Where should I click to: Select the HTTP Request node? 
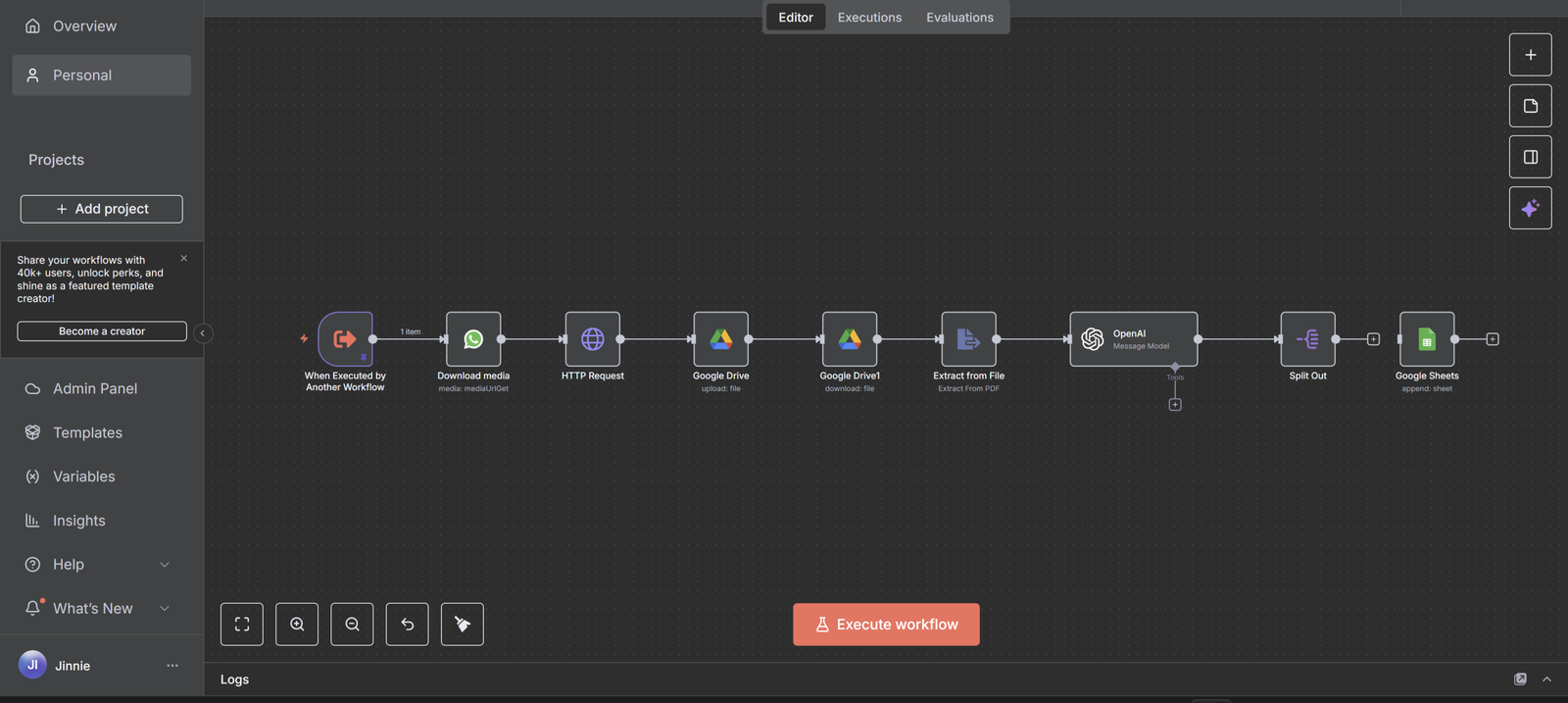click(592, 339)
